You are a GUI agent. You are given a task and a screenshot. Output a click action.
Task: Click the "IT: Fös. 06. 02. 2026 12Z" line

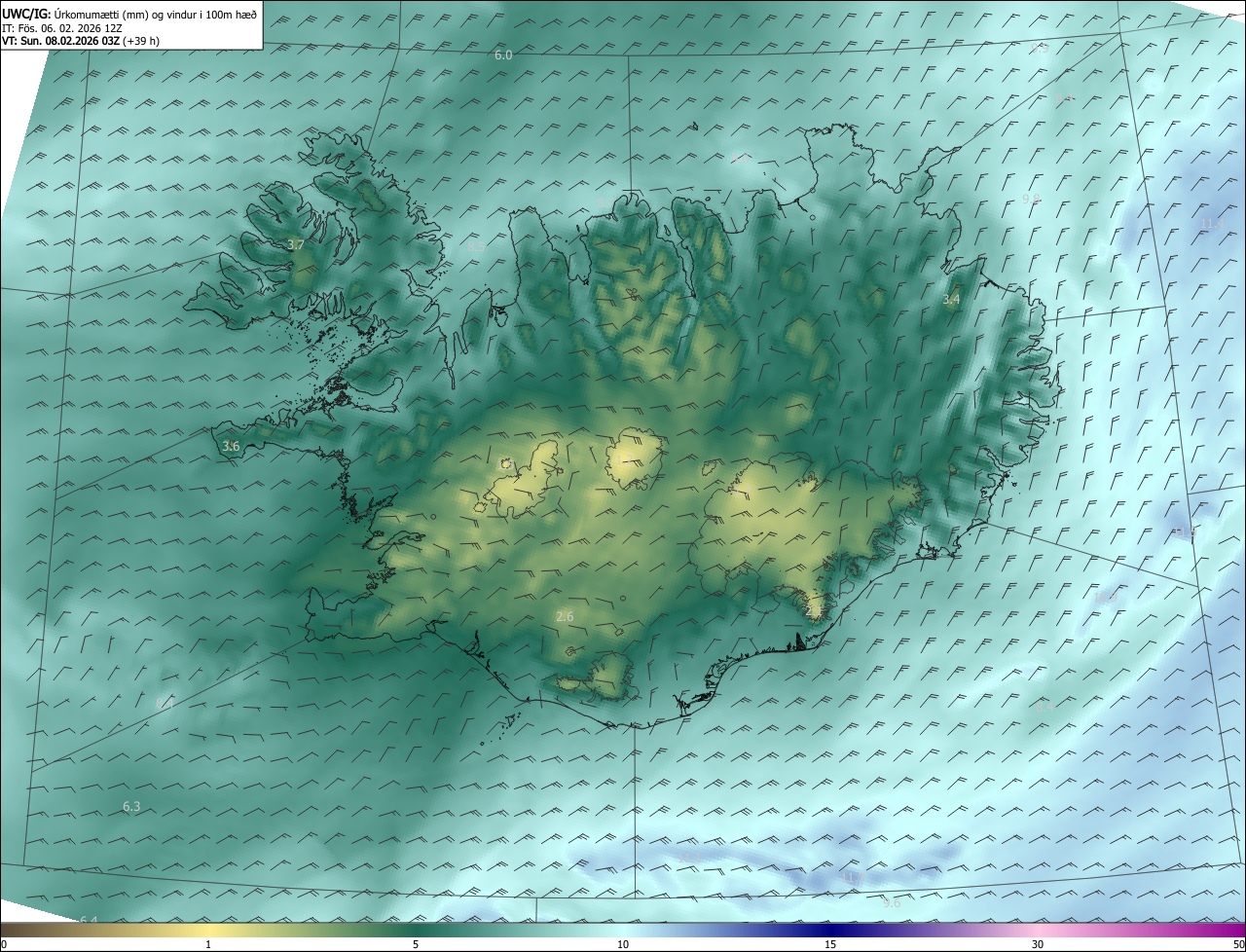61,28
